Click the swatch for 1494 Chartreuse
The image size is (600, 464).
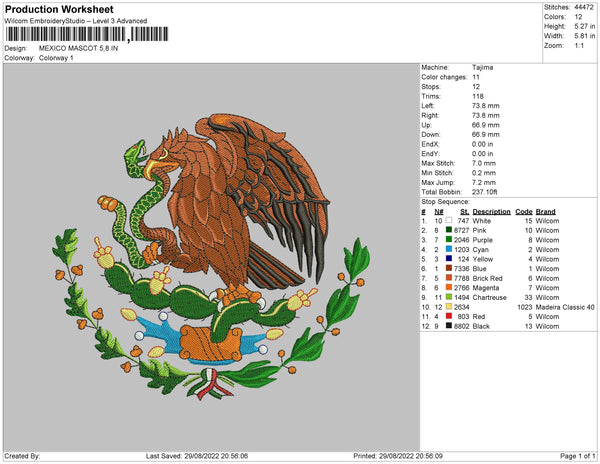click(449, 297)
